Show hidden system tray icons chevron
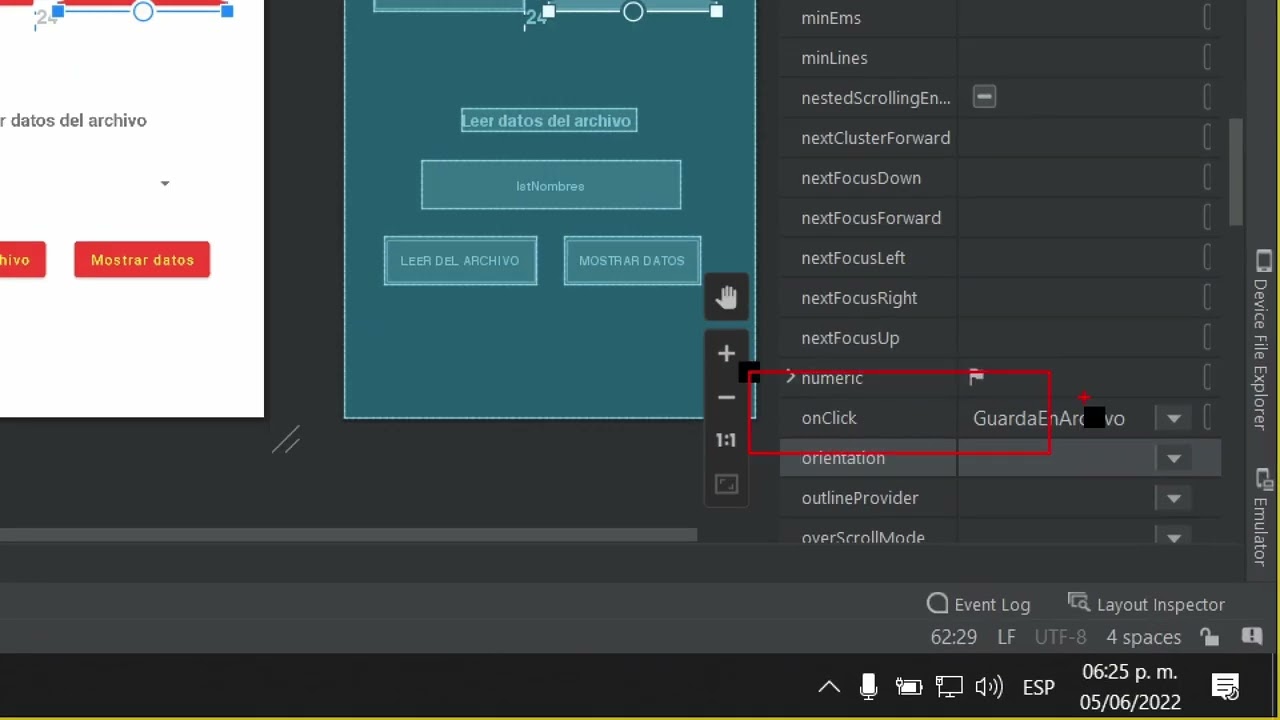This screenshot has width=1280, height=720. point(829,687)
